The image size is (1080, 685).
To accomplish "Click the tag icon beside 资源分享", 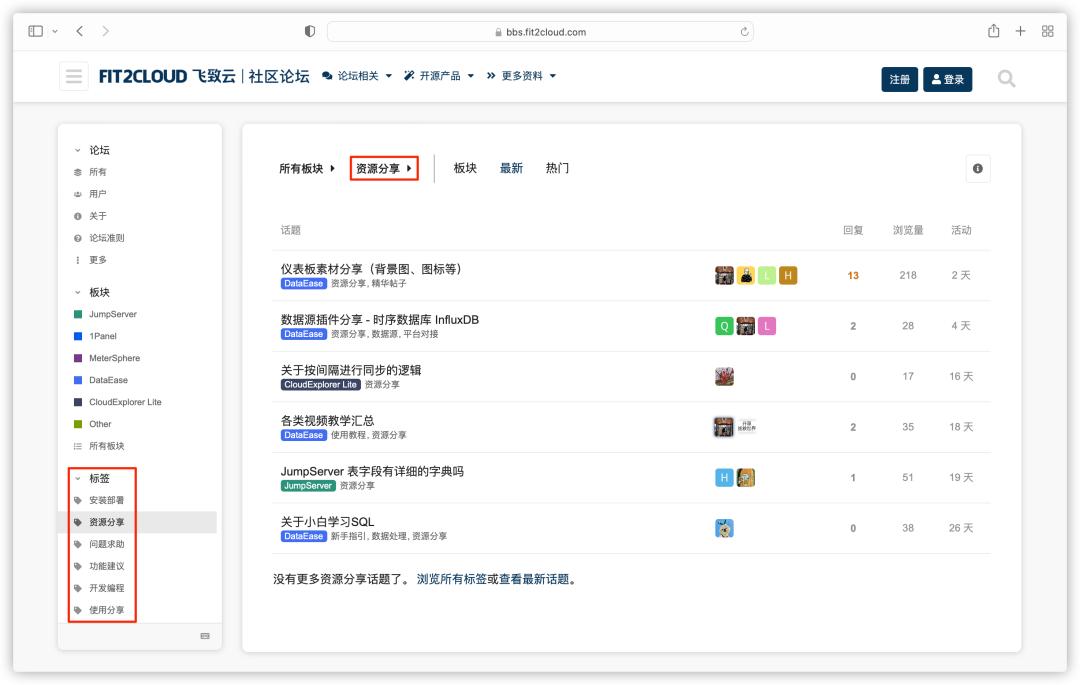I will (x=79, y=523).
